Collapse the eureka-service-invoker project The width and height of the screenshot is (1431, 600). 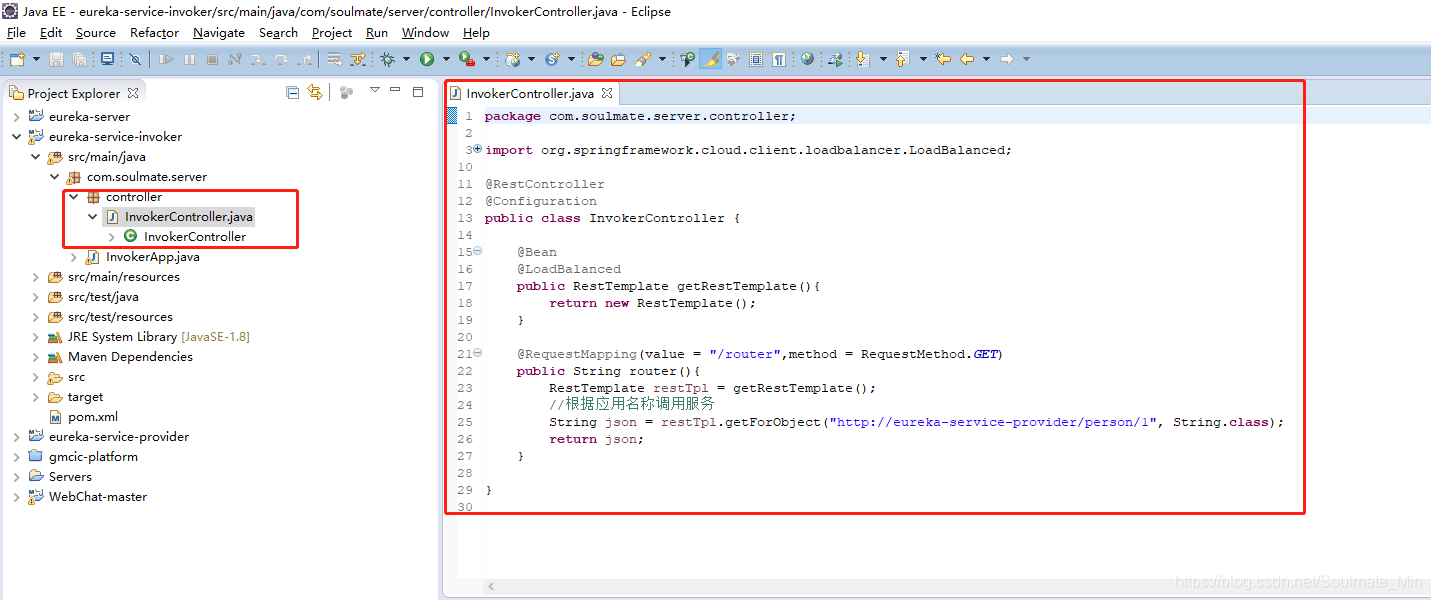pos(16,137)
